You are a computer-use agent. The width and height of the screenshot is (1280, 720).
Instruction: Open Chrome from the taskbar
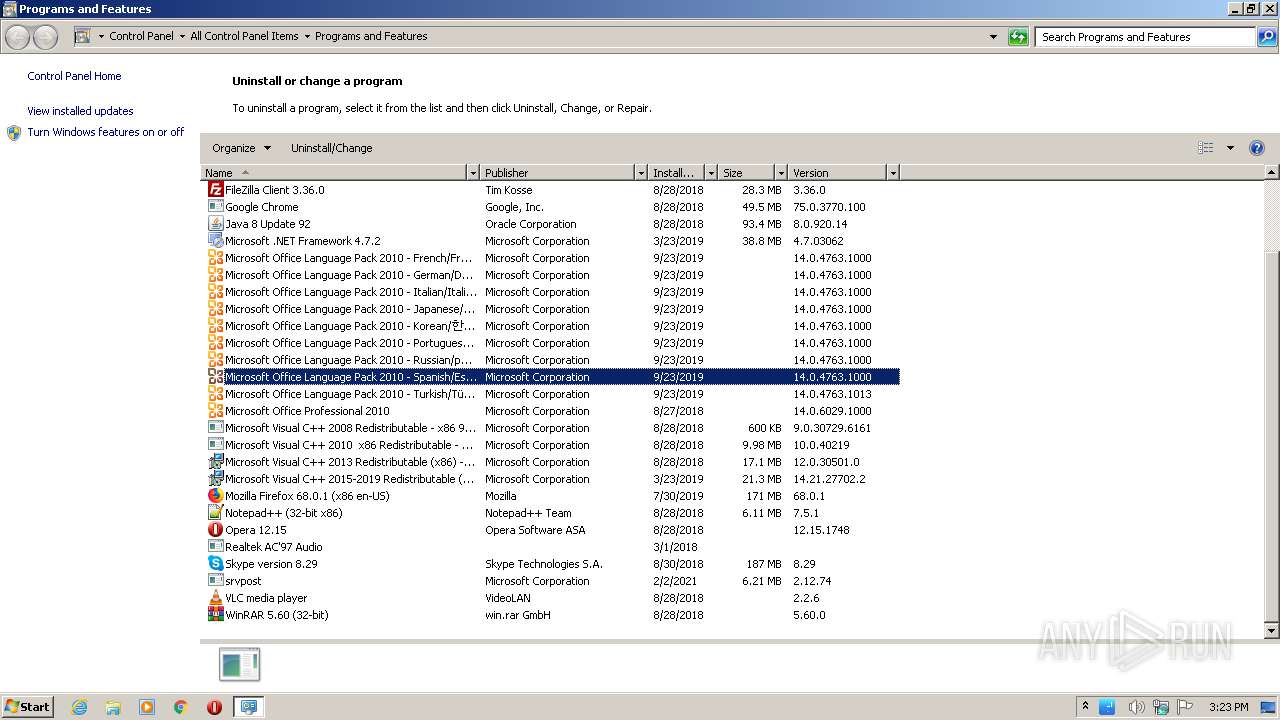pos(181,707)
